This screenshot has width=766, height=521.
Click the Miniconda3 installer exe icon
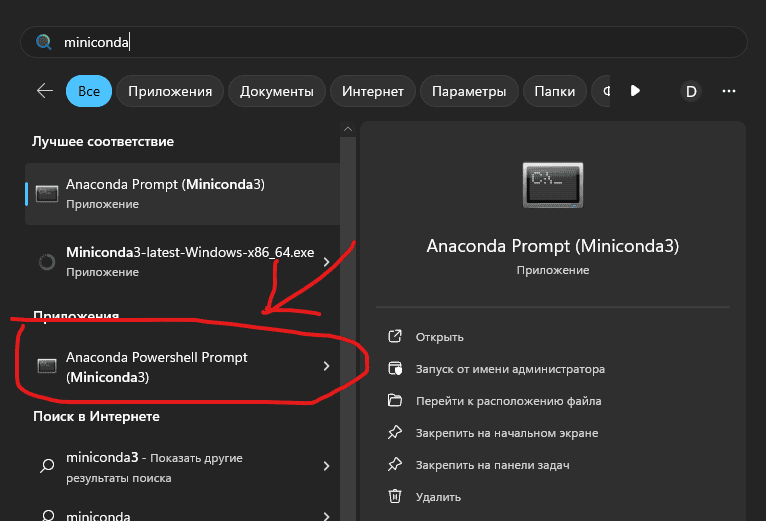click(x=46, y=262)
